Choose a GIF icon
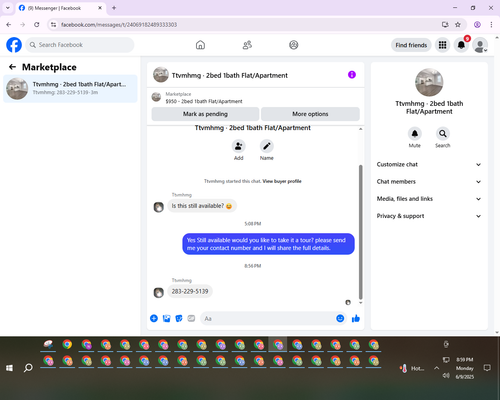This screenshot has width=500, height=400. 191,318
